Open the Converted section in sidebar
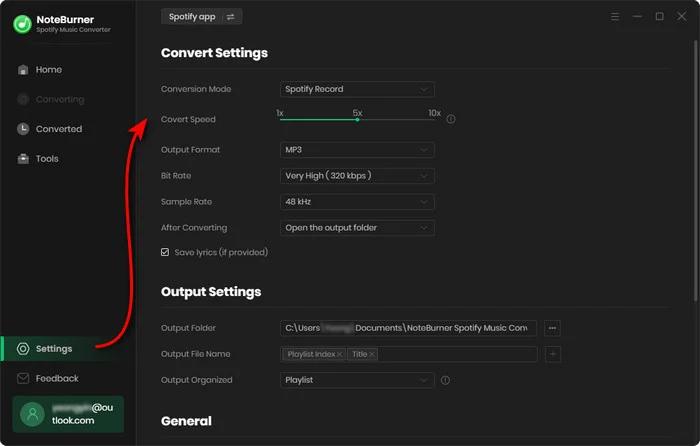700x446 pixels. coord(58,129)
